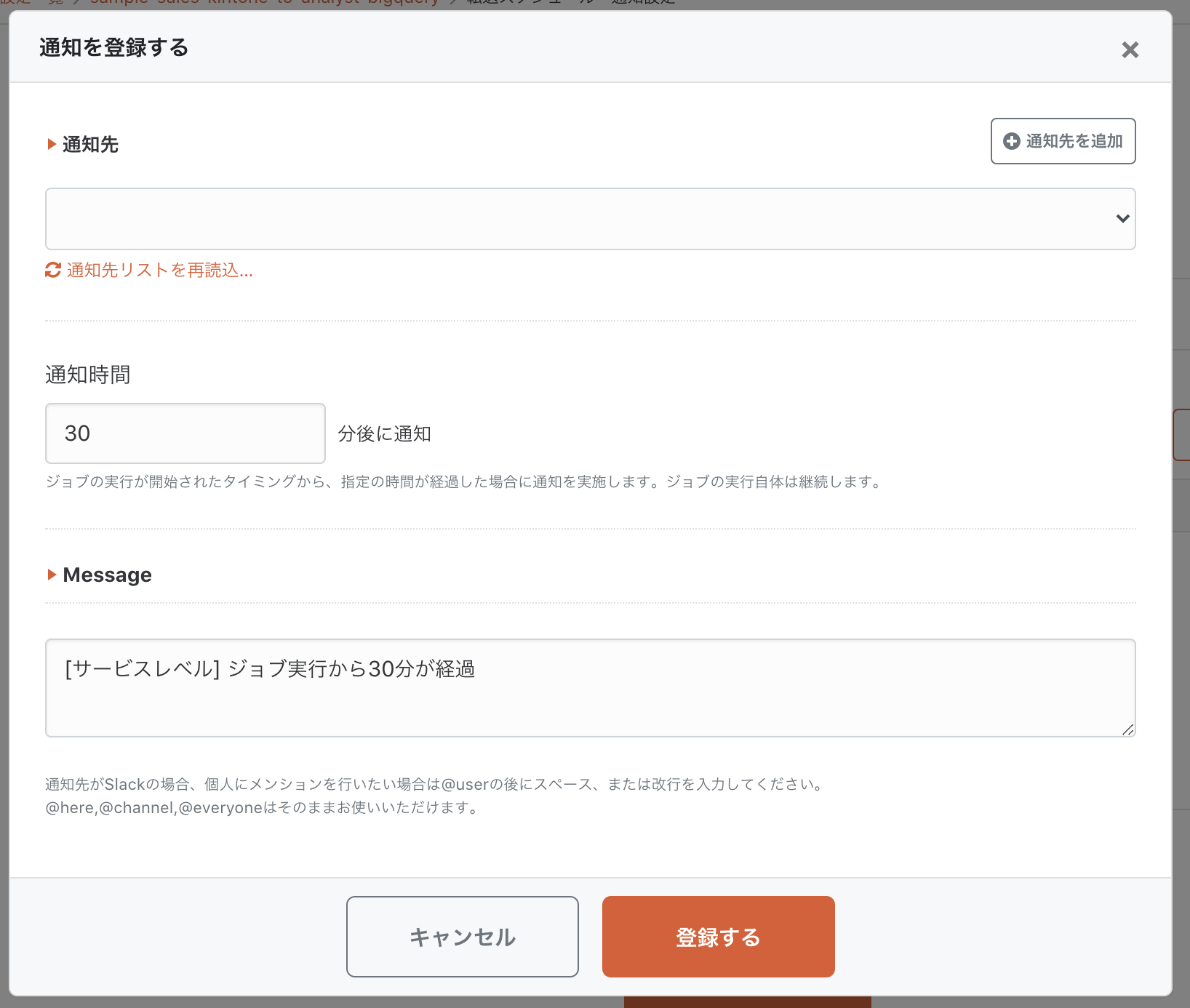Click the reload arrows icon

click(53, 271)
